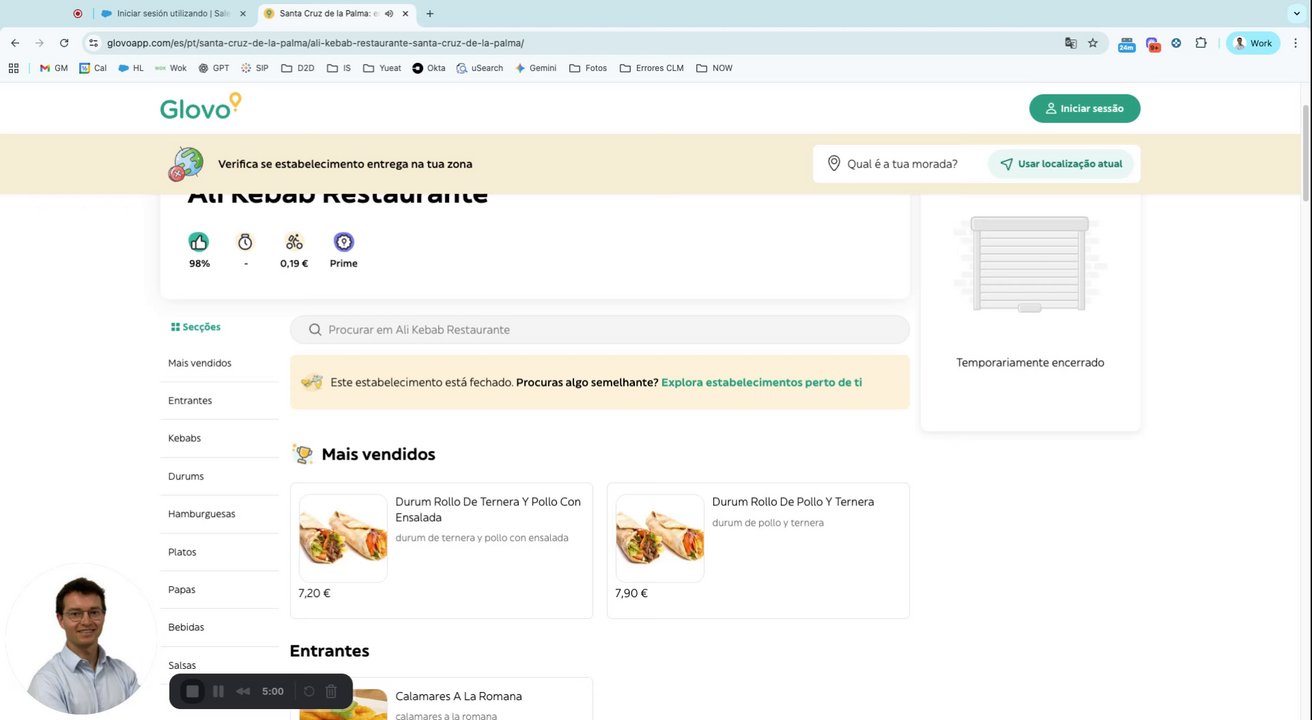Go to the Durums section
Image resolution: width=1312 pixels, height=720 pixels.
pos(186,476)
